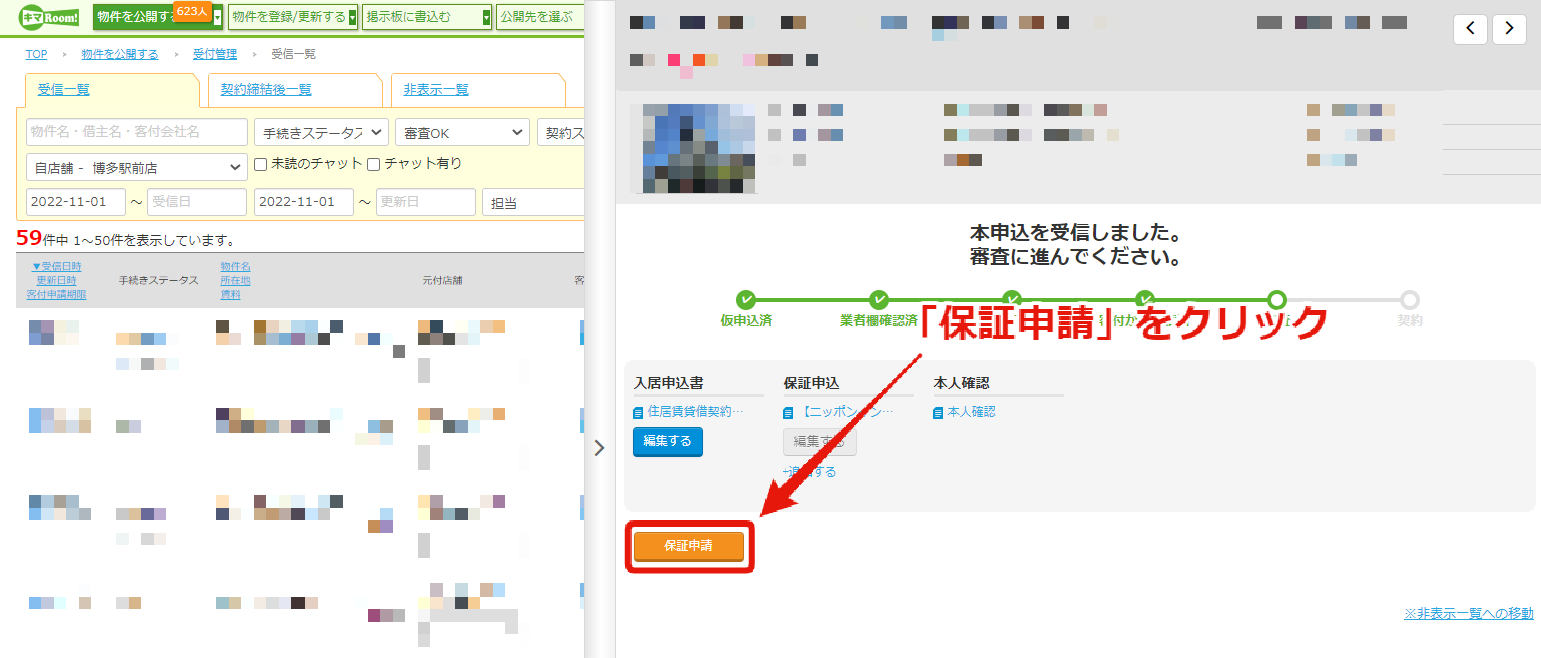Open the ニッポン guarantee document icon
Image resolution: width=1541 pixels, height=658 pixels.
[788, 412]
